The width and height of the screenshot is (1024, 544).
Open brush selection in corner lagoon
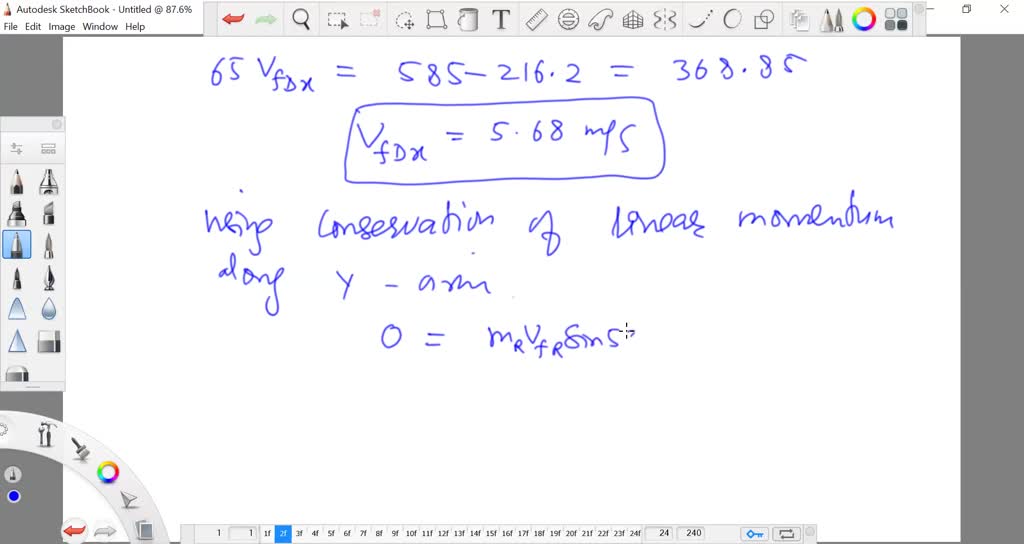(x=80, y=449)
